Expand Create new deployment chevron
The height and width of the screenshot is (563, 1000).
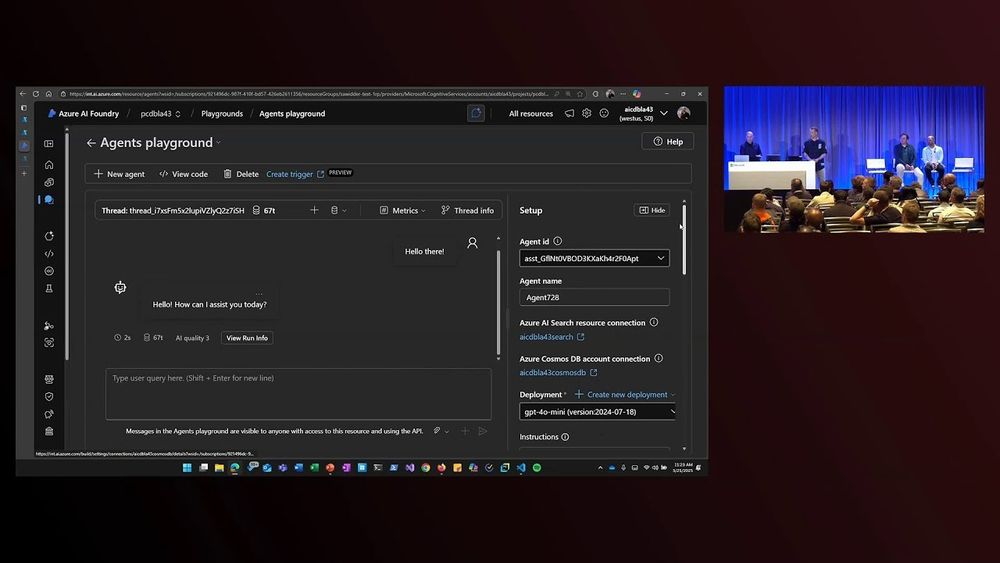tap(673, 395)
